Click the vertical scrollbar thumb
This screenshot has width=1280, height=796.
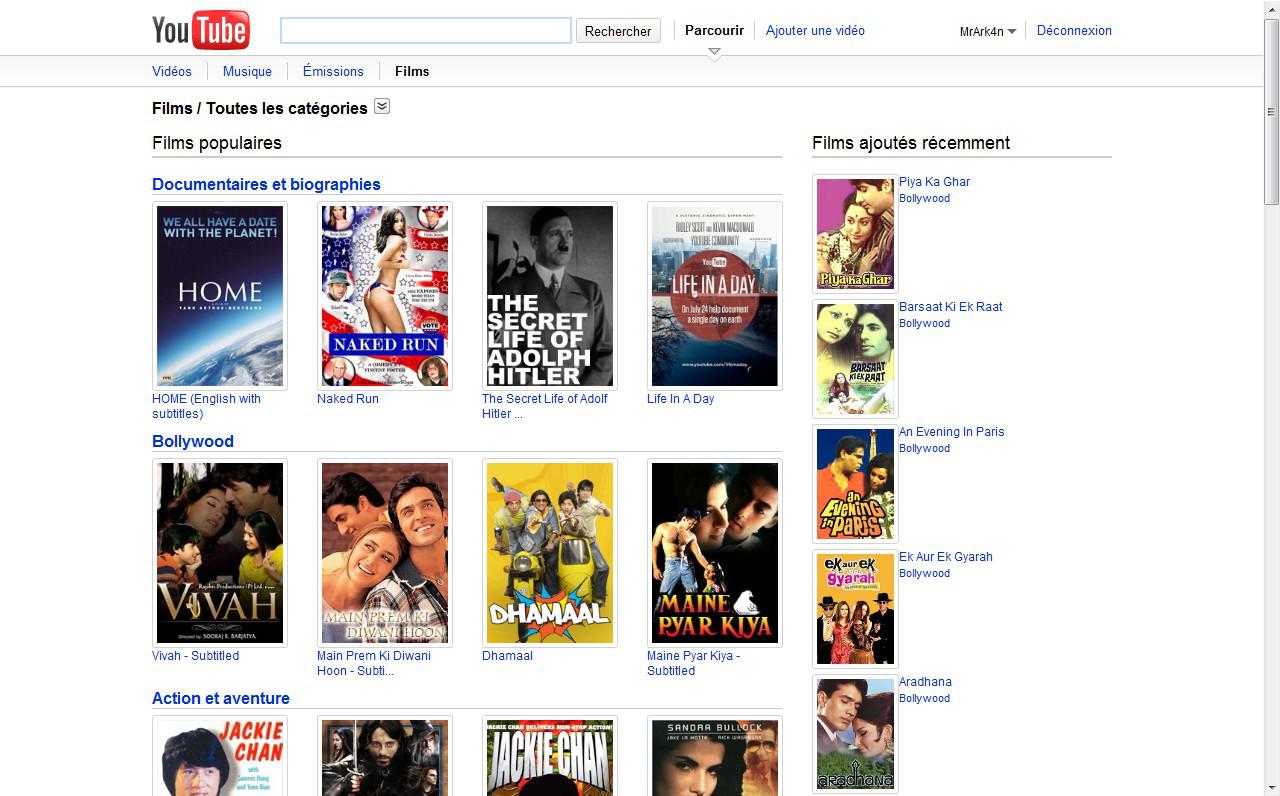point(1272,110)
